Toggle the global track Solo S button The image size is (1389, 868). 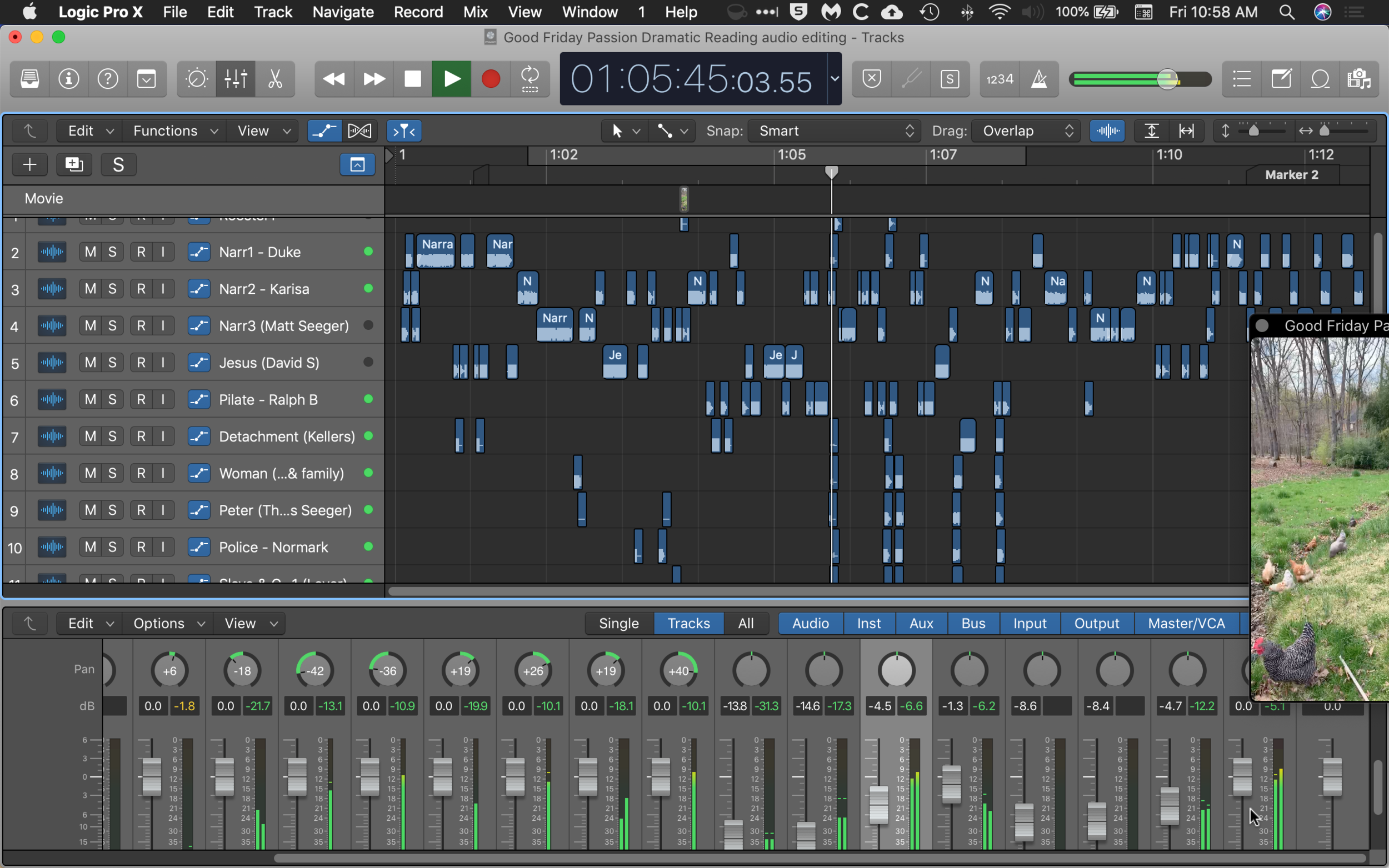pos(118,165)
